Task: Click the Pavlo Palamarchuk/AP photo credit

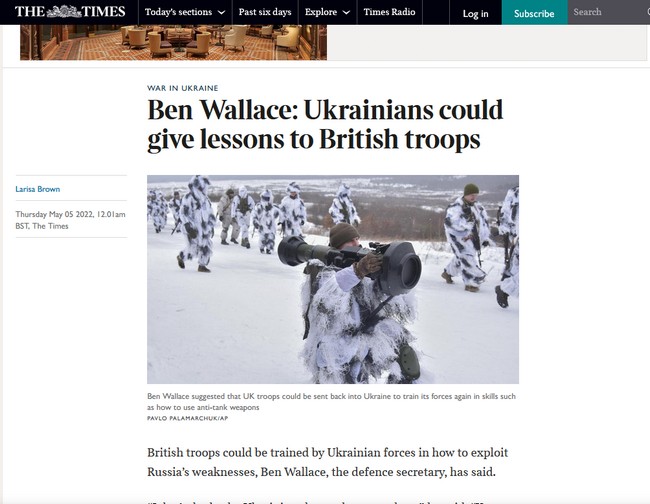Action: point(187,418)
